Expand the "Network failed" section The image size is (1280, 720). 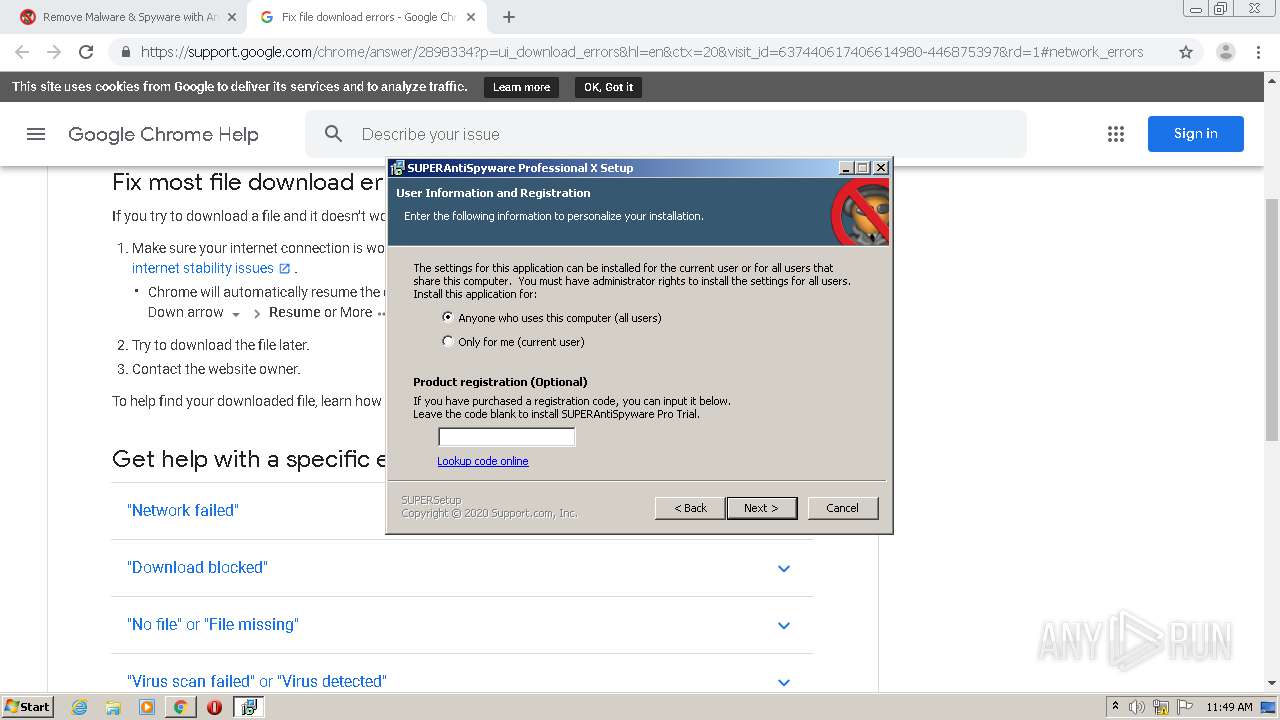(183, 510)
